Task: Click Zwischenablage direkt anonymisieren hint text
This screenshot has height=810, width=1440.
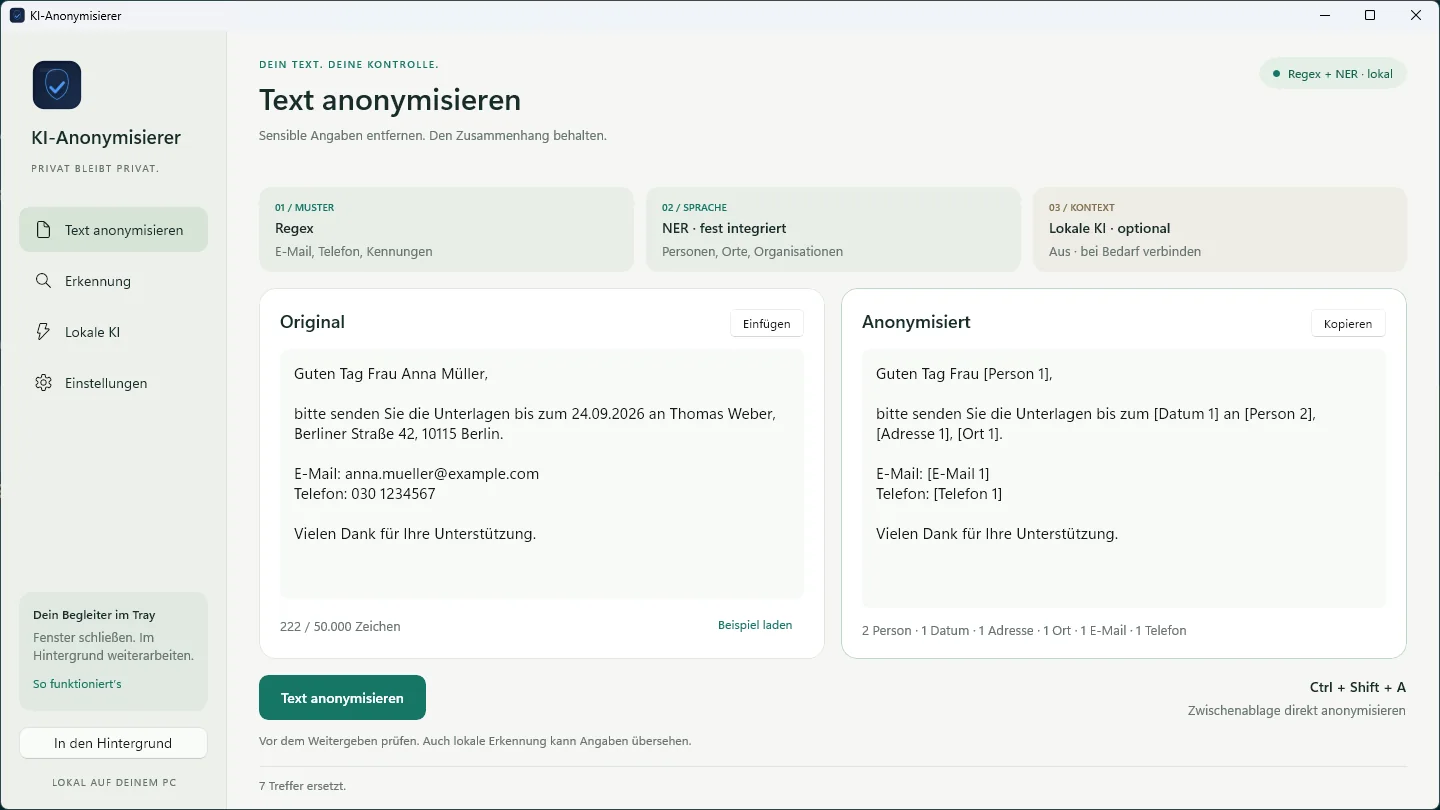Action: pyautogui.click(x=1297, y=711)
